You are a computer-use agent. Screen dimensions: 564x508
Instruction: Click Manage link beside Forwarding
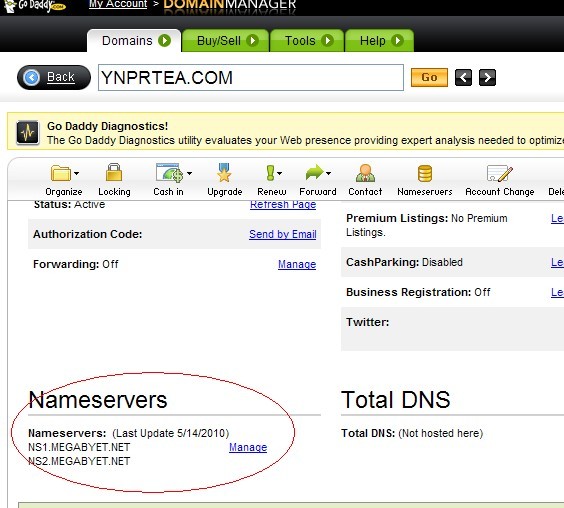point(297,264)
